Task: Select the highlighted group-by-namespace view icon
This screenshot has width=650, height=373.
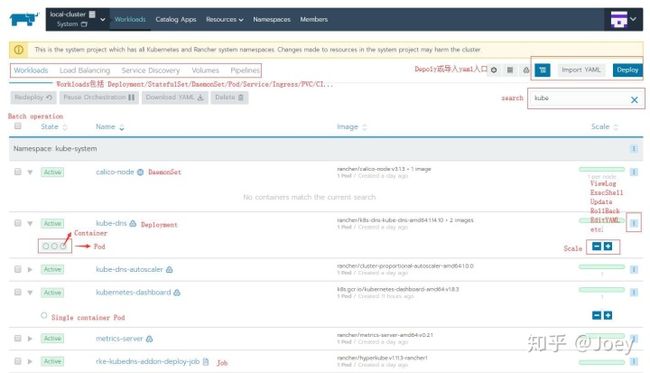Action: tap(542, 70)
